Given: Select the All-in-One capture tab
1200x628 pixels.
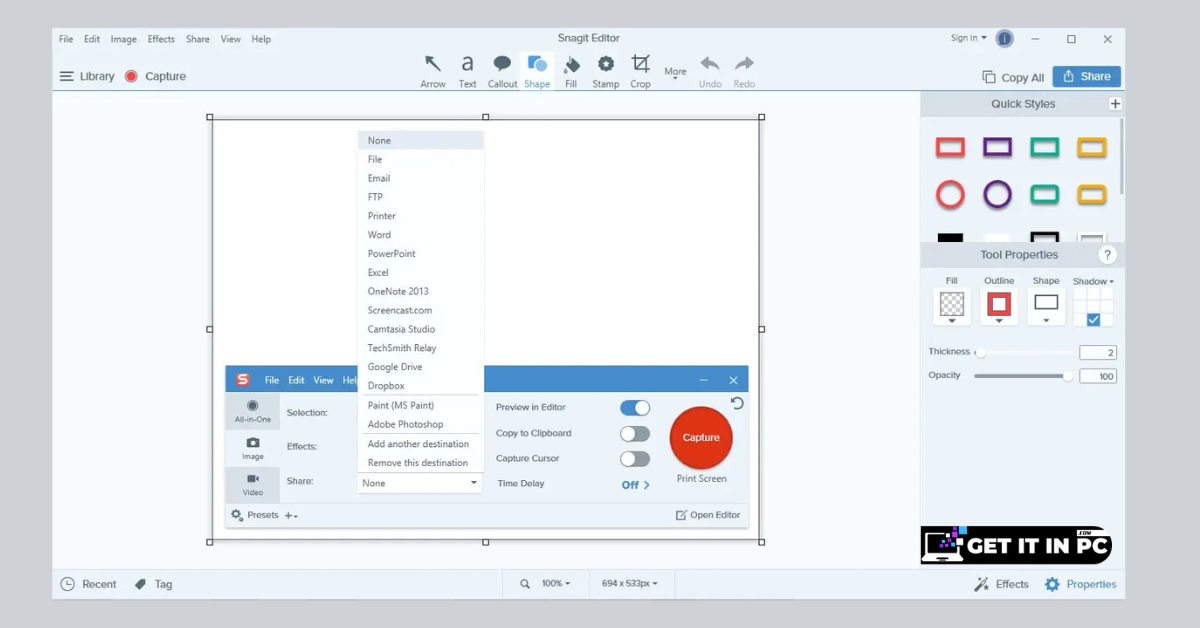Looking at the screenshot, I should 253,411.
